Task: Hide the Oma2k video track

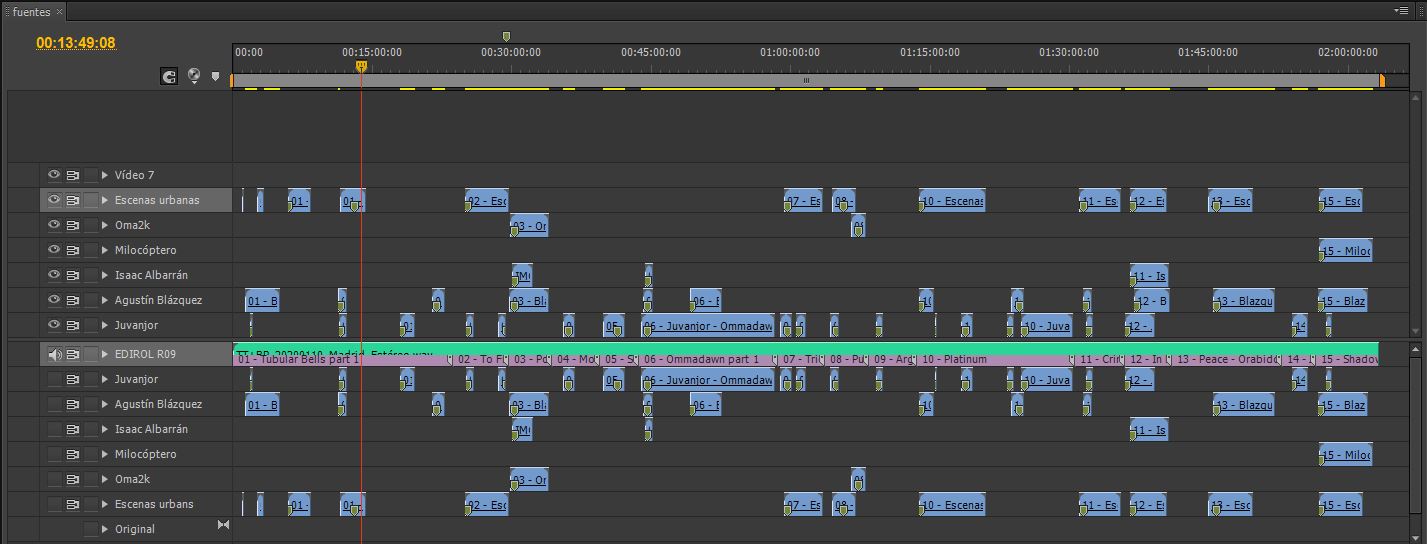Action: tap(54, 225)
